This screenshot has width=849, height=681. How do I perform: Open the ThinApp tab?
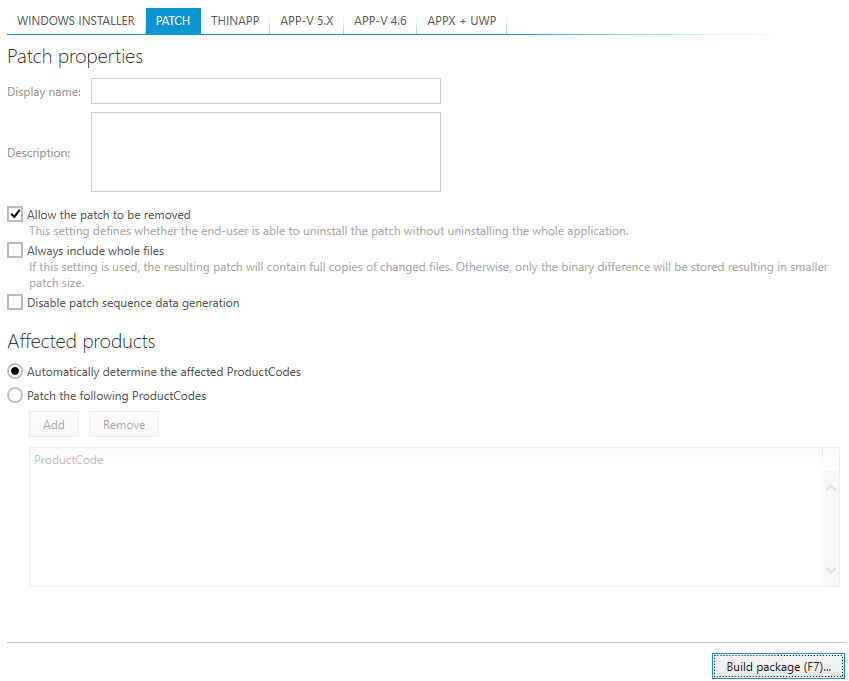tap(235, 21)
